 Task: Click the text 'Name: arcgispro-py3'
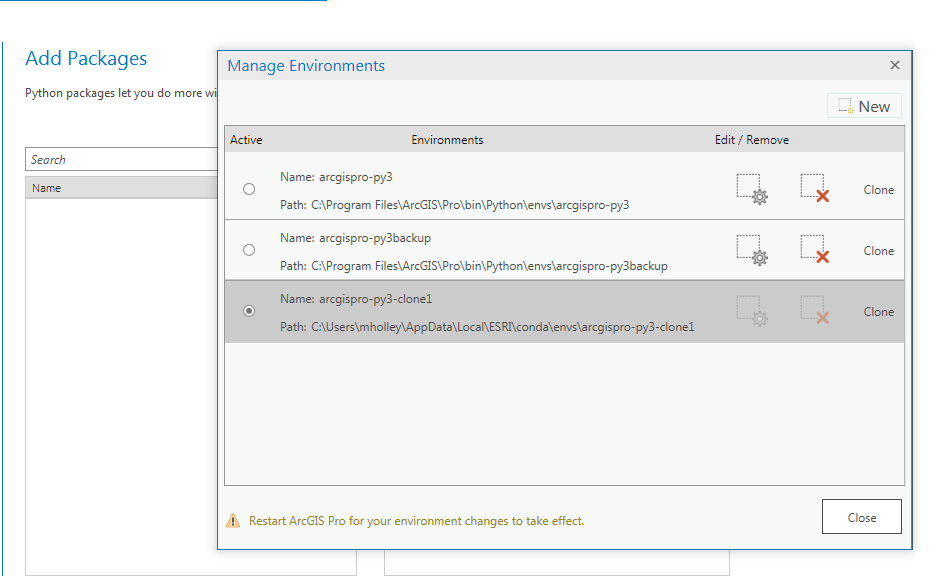[336, 177]
